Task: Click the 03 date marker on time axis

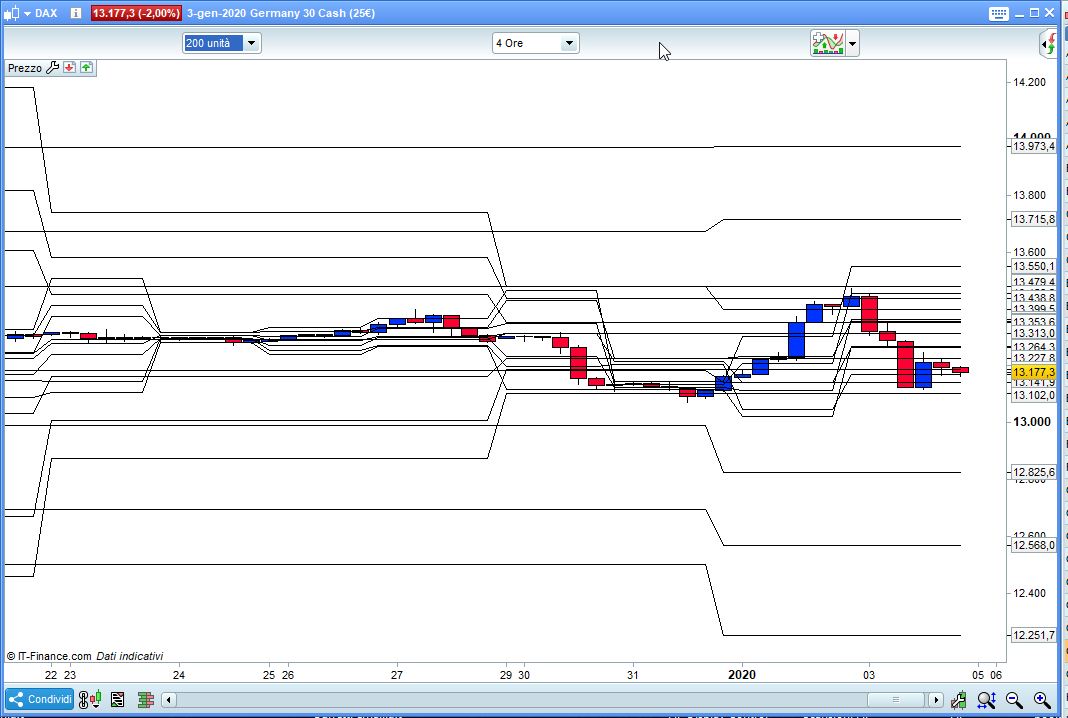Action: tap(868, 675)
